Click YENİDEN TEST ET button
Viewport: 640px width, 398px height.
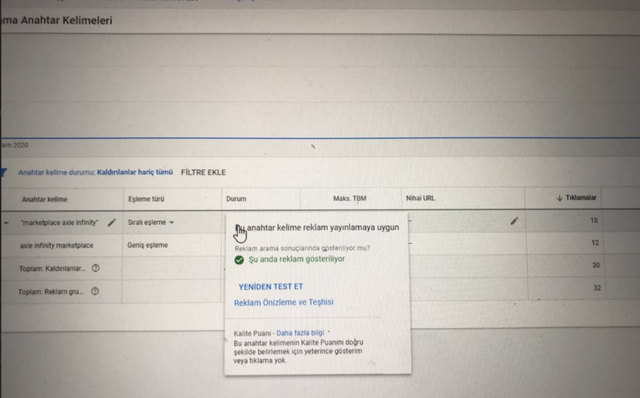pos(271,287)
